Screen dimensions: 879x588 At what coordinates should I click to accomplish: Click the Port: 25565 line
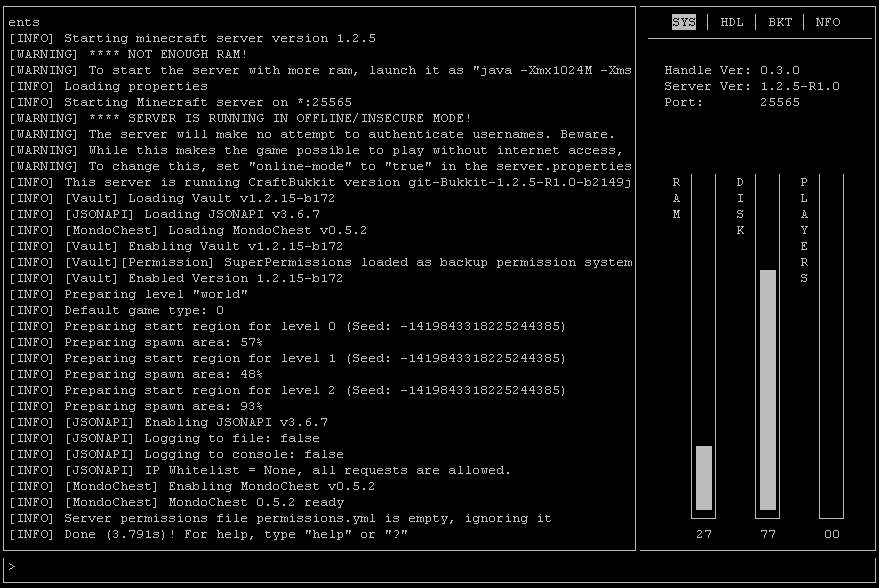coord(732,102)
